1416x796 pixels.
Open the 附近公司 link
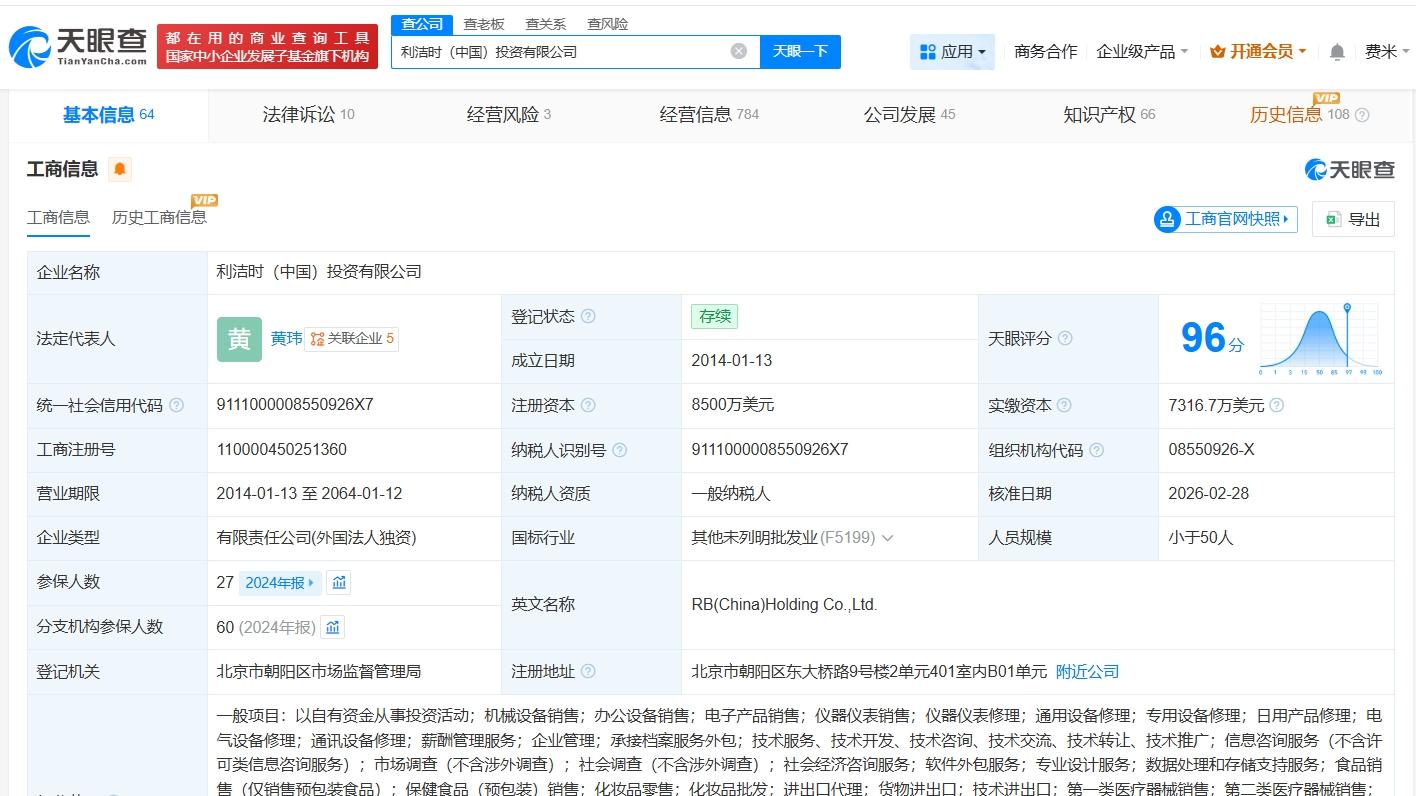pos(1087,671)
